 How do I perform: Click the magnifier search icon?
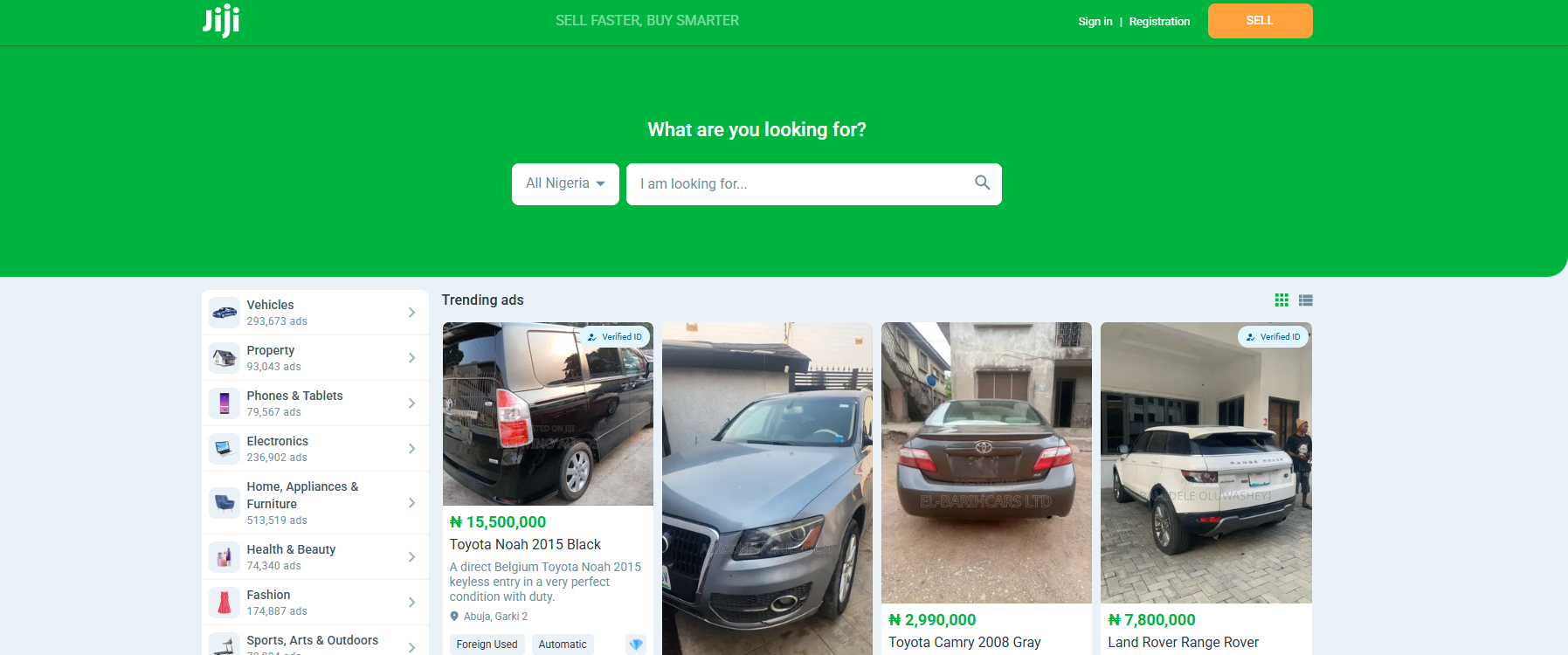coord(982,183)
